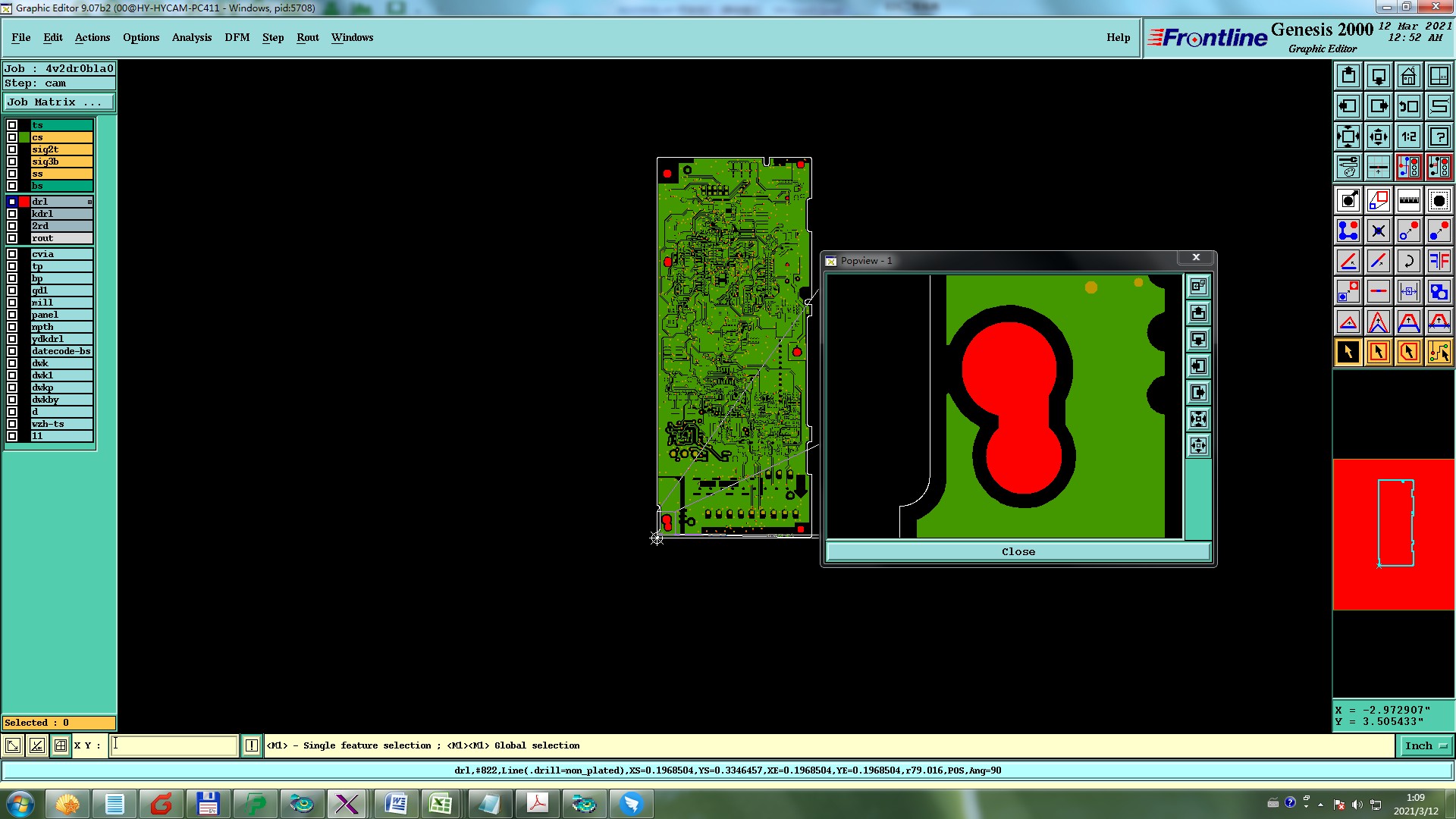The image size is (1456, 819).
Task: Click the mirror F flip icon
Action: pos(1439,261)
